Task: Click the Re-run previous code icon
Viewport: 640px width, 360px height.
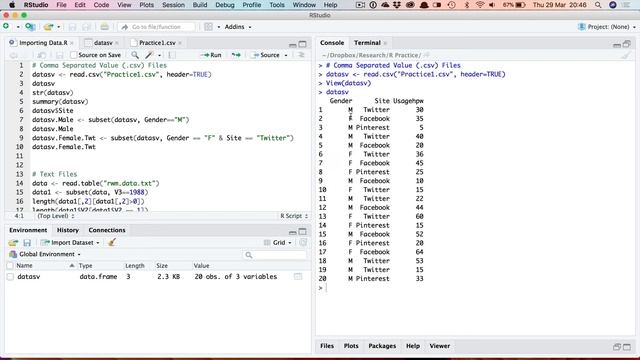Action: coord(236,55)
